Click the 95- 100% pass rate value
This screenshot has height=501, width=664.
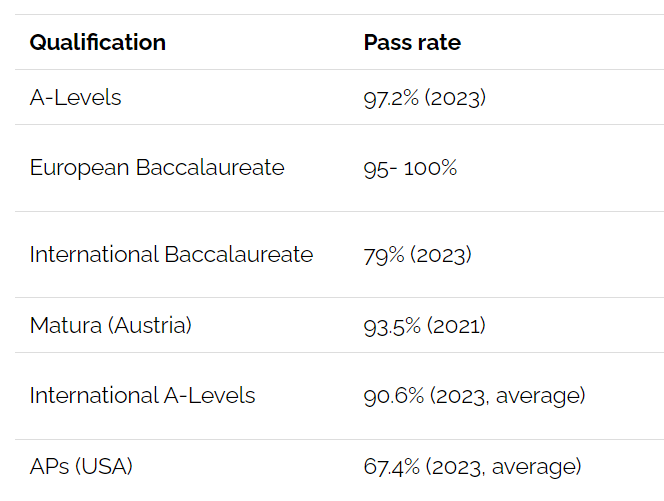[x=410, y=168]
